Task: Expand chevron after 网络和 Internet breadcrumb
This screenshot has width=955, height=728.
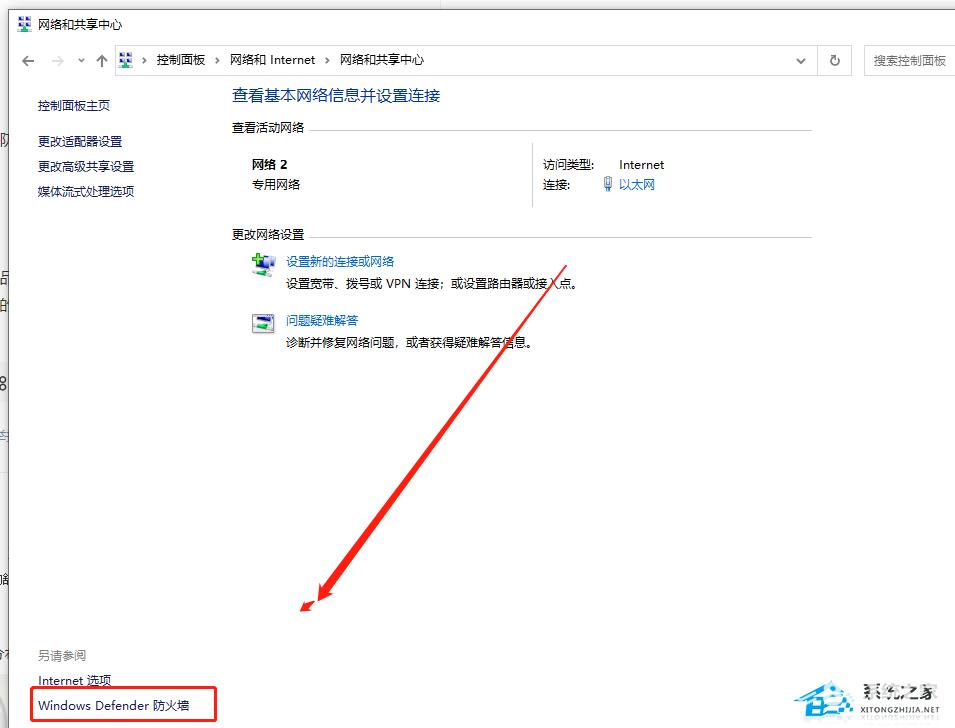Action: point(327,60)
